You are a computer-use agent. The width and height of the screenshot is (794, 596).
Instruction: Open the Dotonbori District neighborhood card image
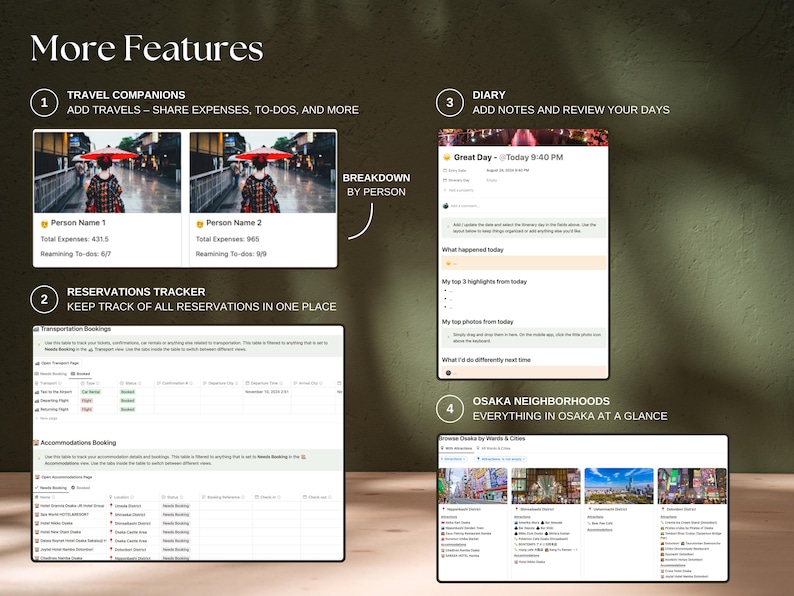click(x=692, y=486)
